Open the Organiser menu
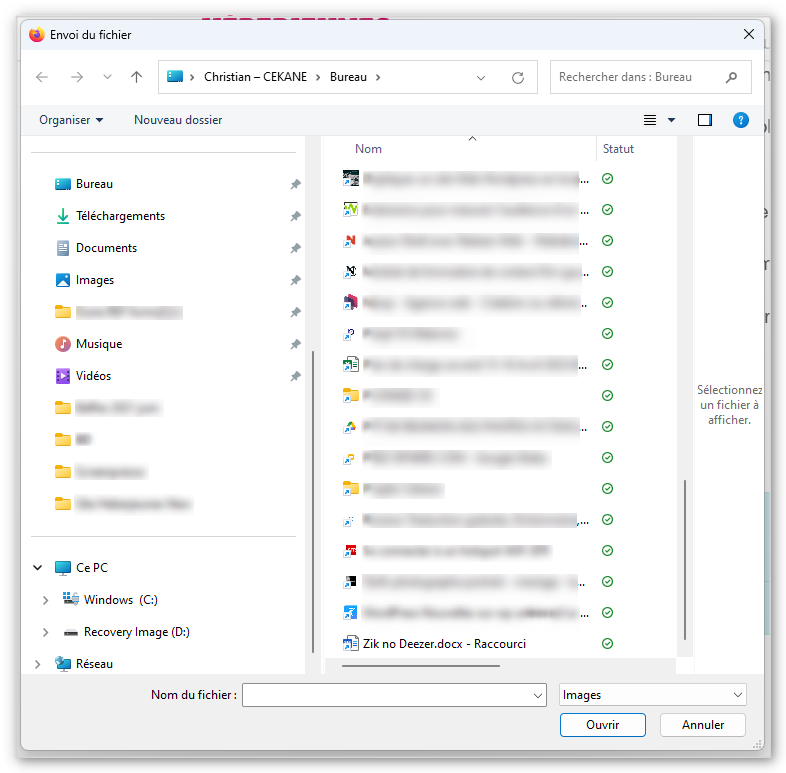786x773 pixels. (x=71, y=120)
